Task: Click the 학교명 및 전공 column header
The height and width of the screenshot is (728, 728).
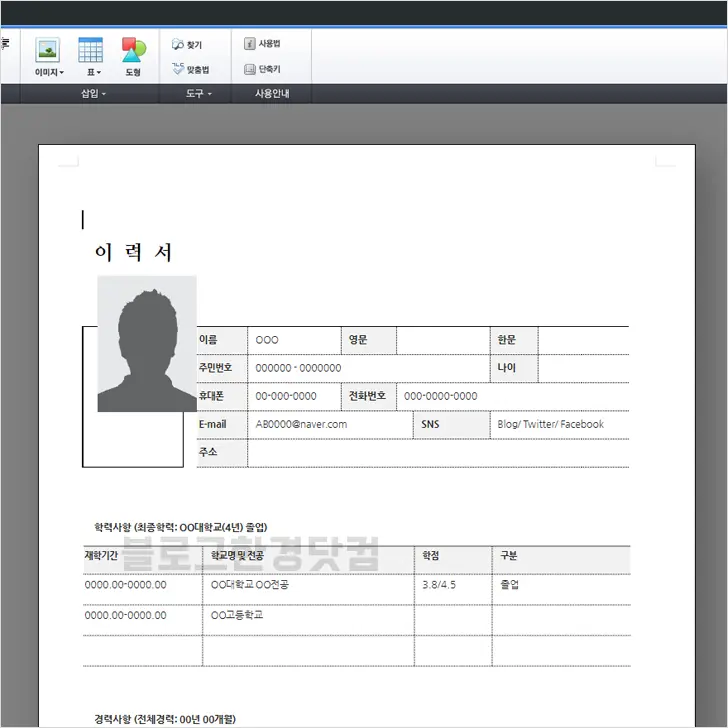Action: [308, 559]
